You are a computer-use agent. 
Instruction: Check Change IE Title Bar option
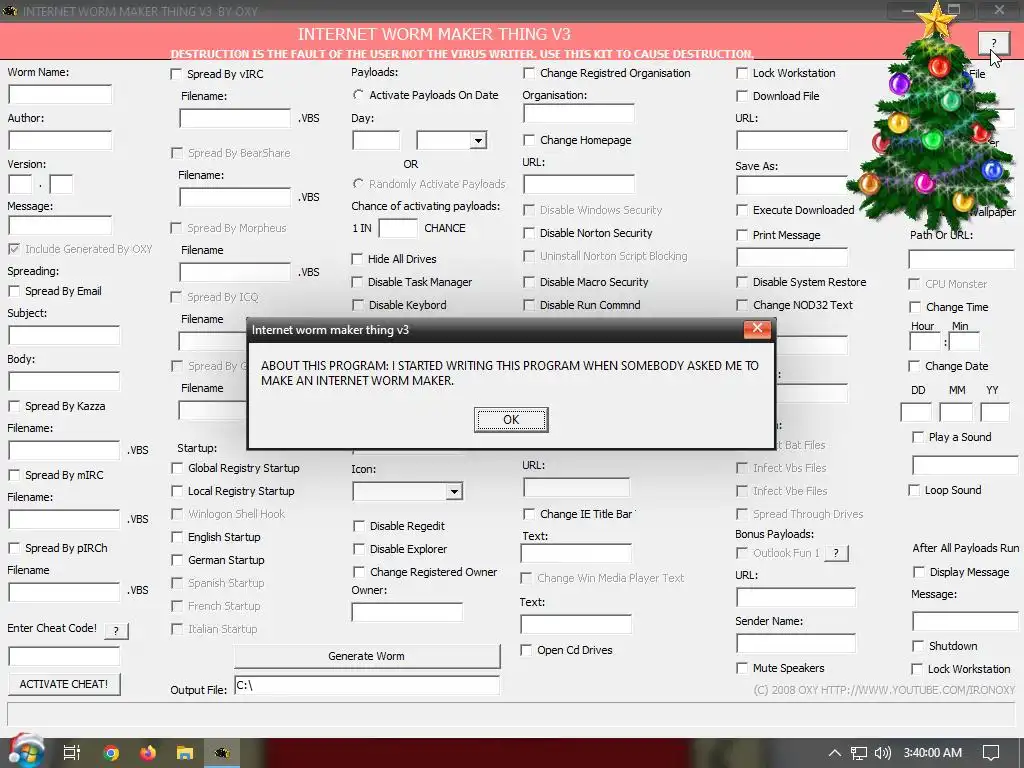[x=529, y=514]
